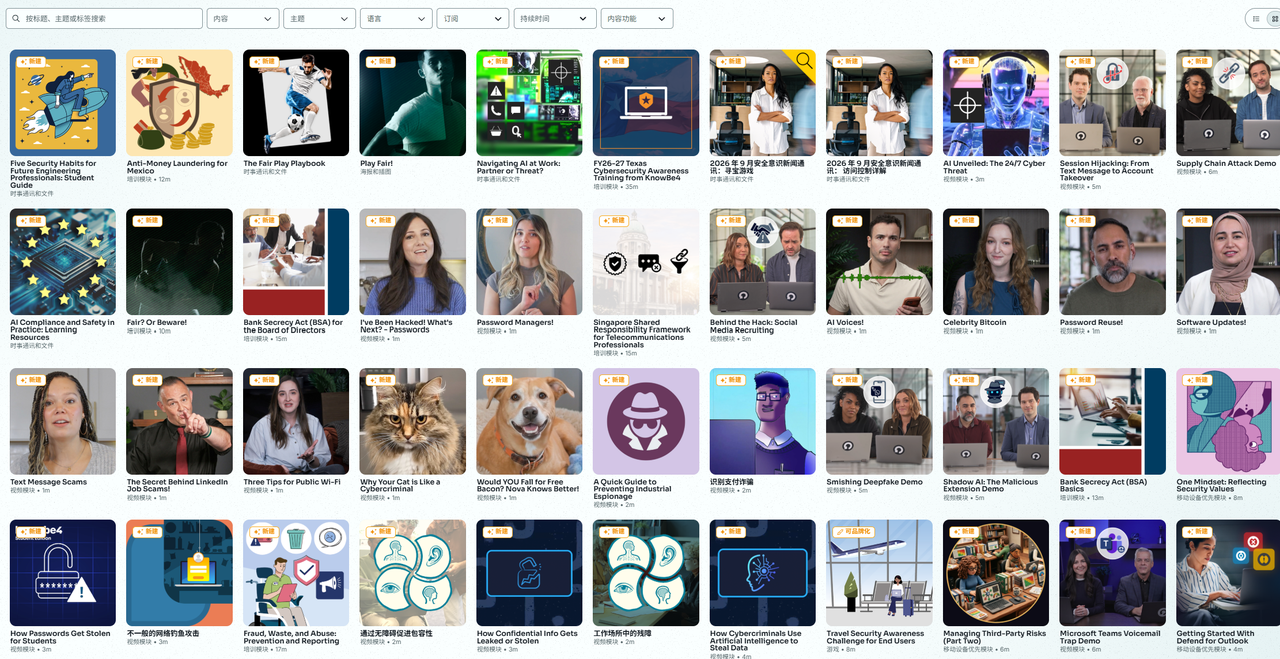Image resolution: width=1280 pixels, height=659 pixels.
Task: Open the Singapore Shared Responsibility Framework title
Action: [642, 334]
